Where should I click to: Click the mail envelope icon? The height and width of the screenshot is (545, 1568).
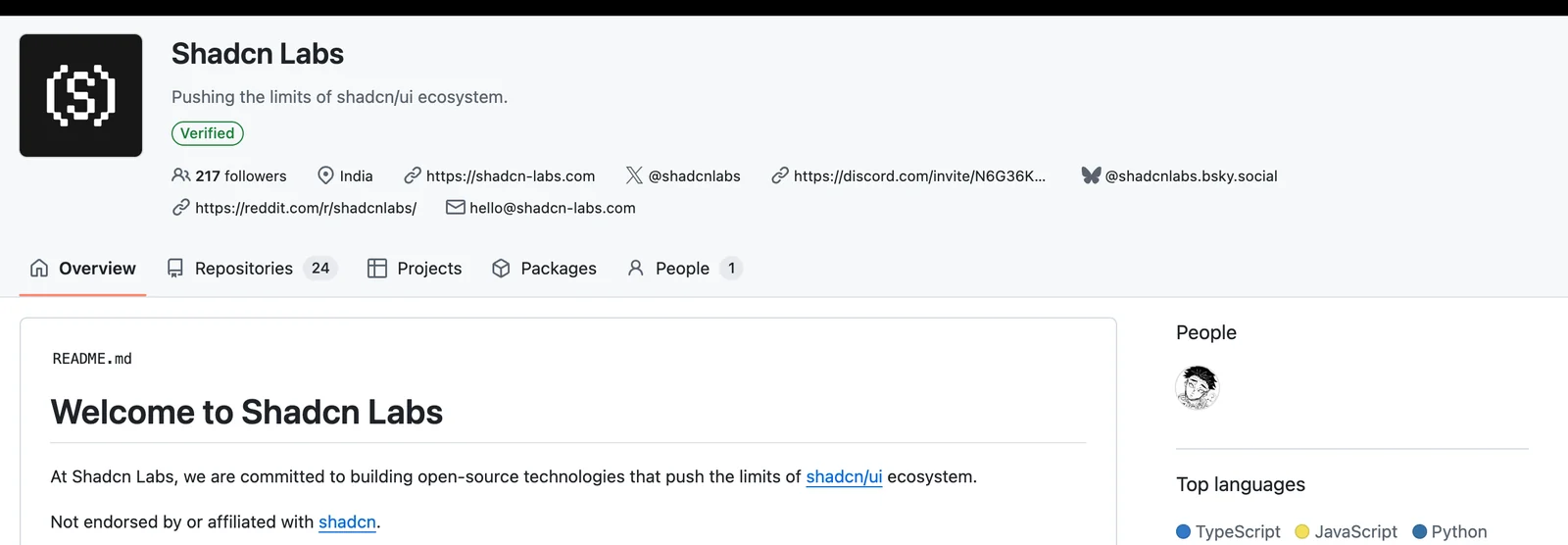pos(456,208)
